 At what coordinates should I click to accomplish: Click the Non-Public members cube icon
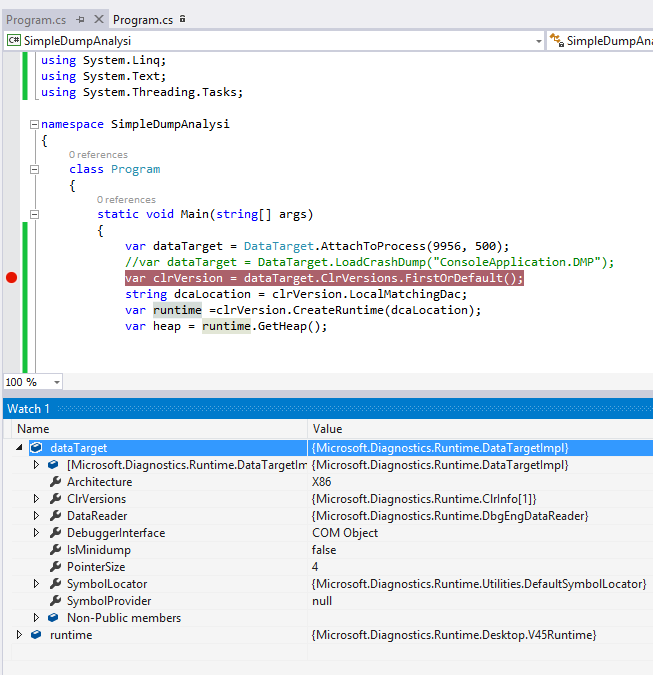(53, 617)
